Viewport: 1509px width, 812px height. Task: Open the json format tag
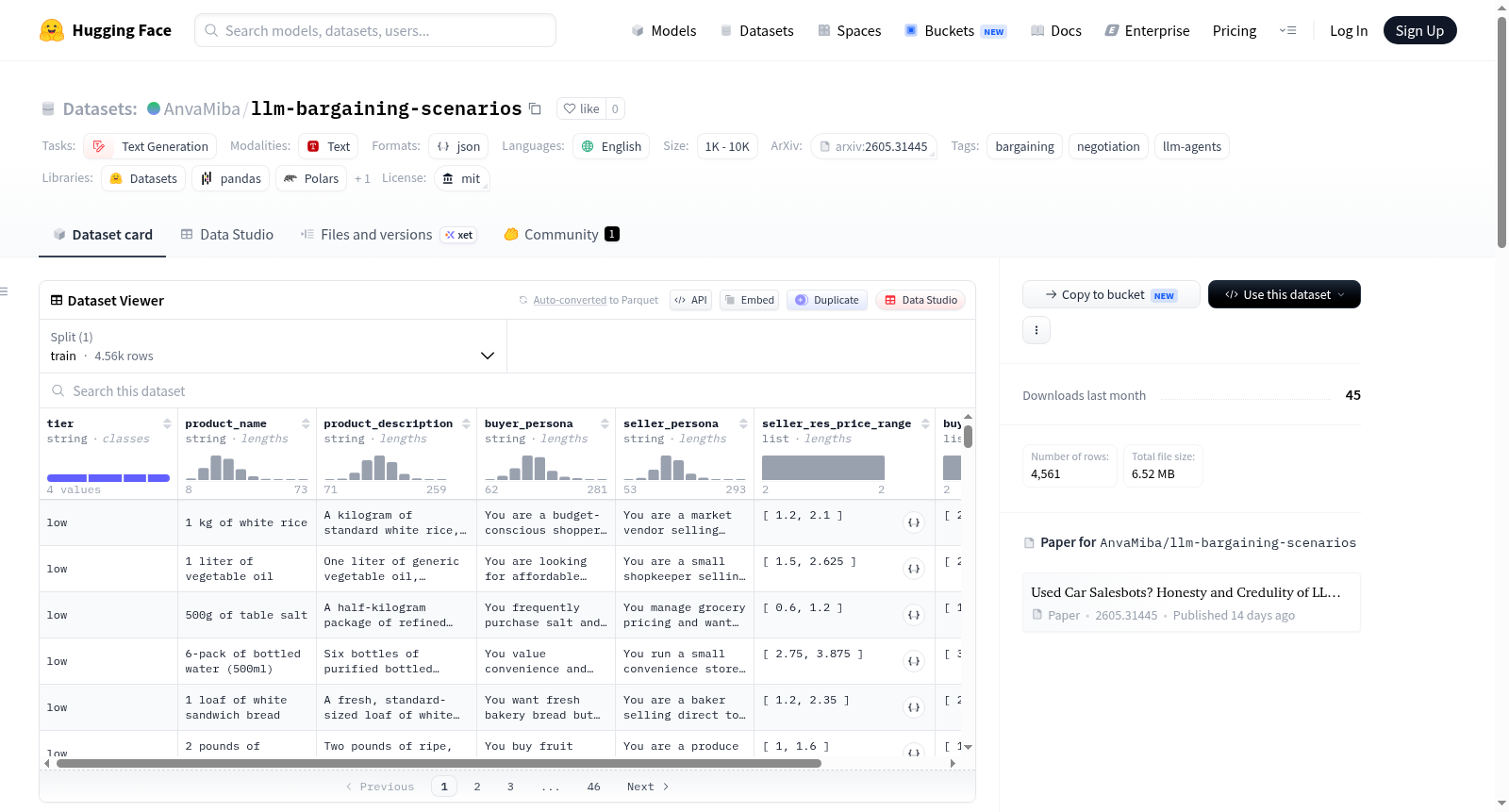point(458,146)
